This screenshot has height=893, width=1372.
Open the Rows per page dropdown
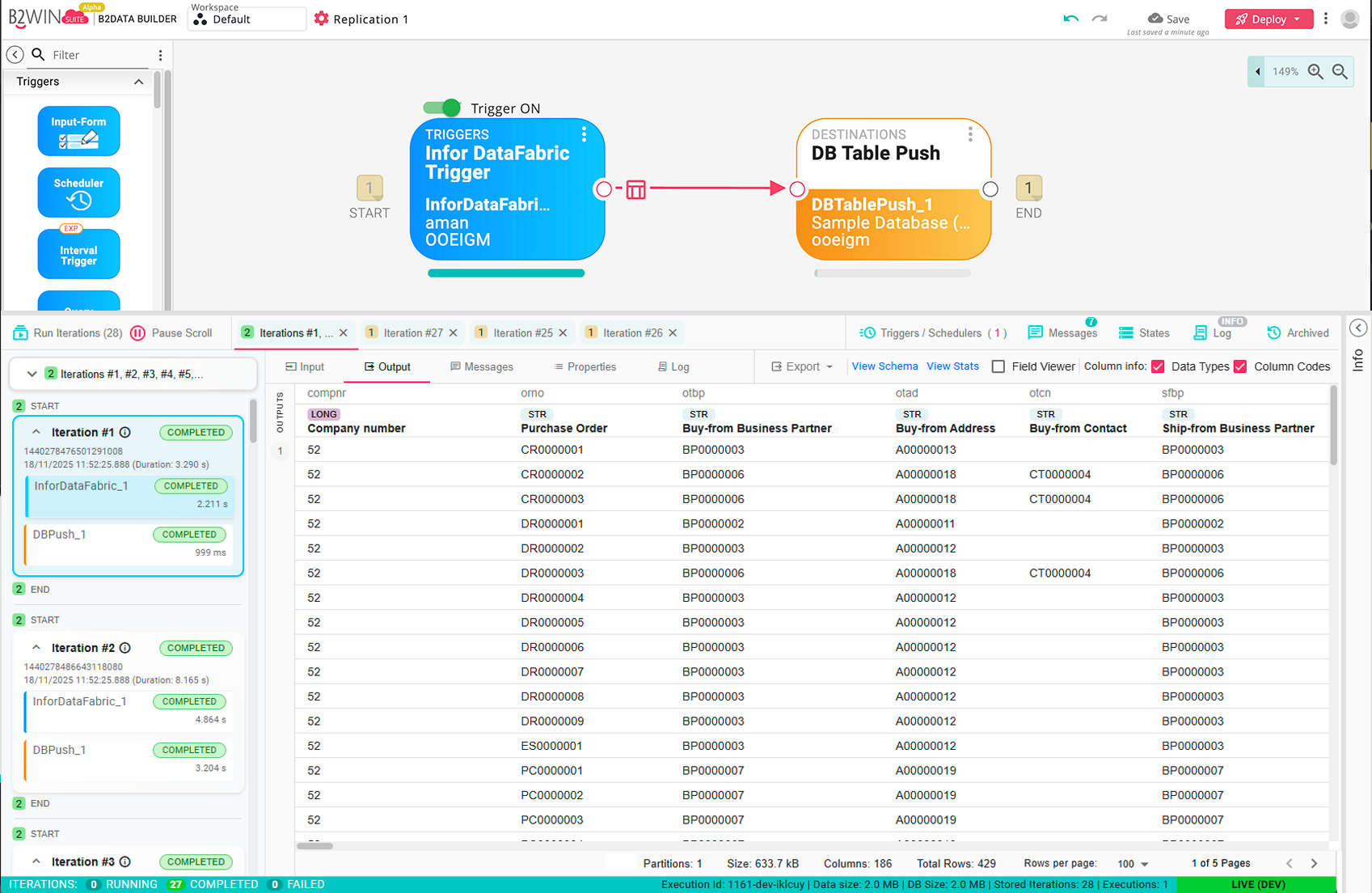[1133, 864]
